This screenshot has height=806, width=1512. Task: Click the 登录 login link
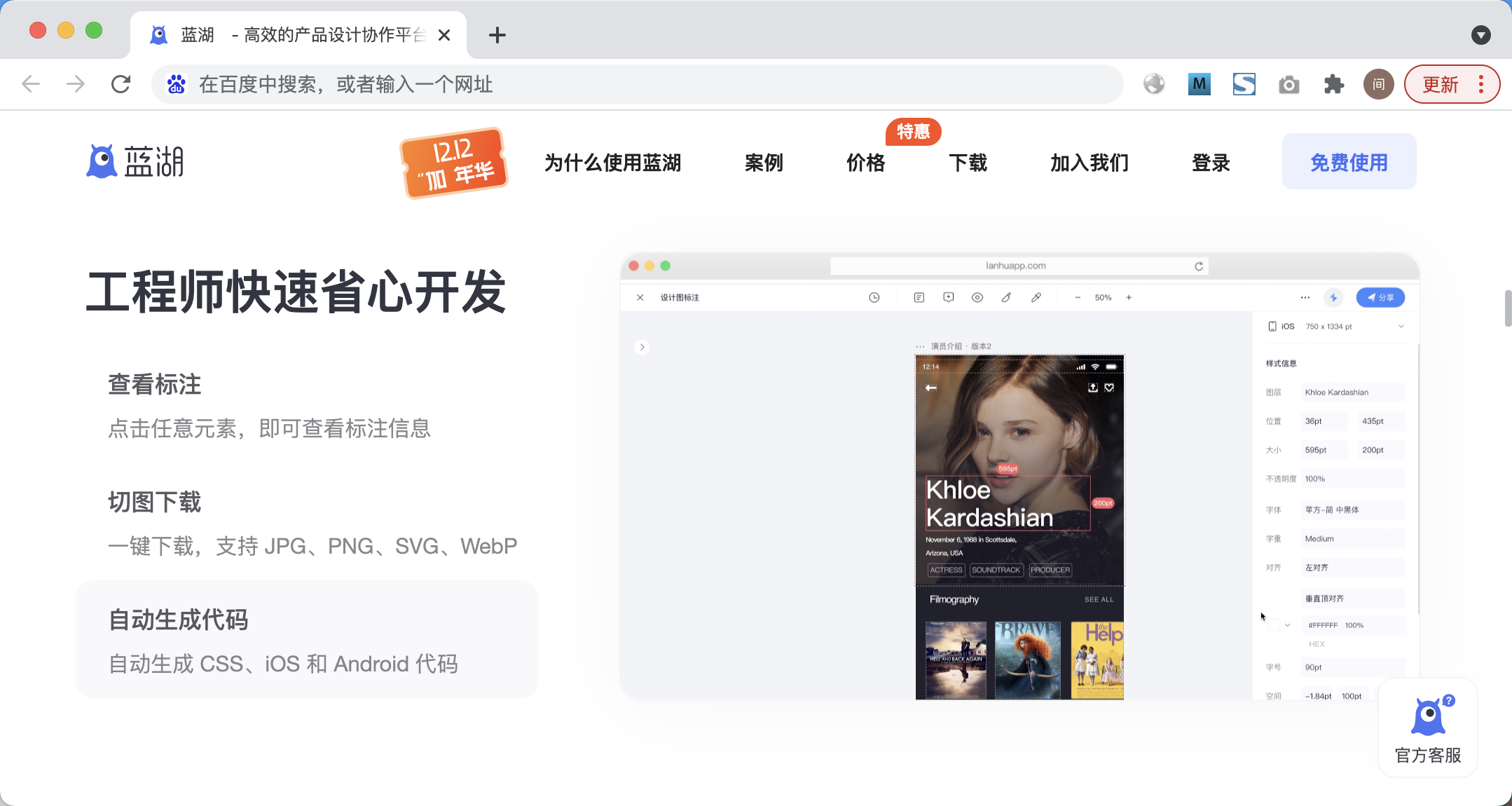click(1211, 162)
